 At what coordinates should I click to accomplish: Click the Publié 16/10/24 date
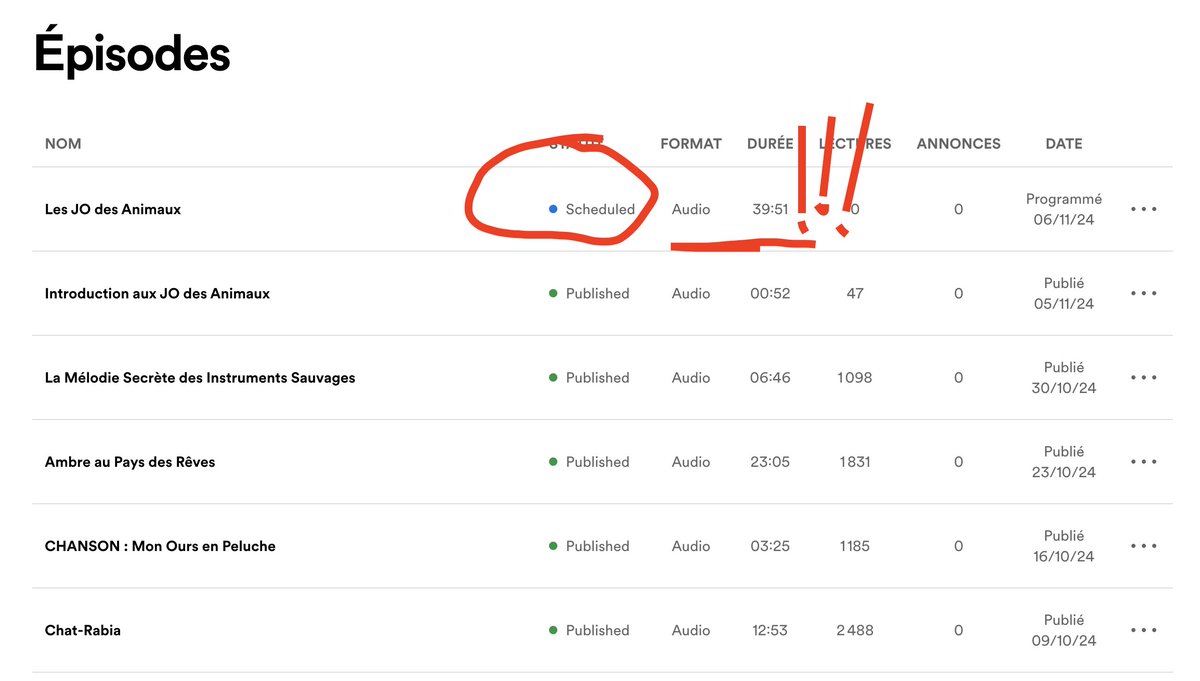[x=1064, y=546]
